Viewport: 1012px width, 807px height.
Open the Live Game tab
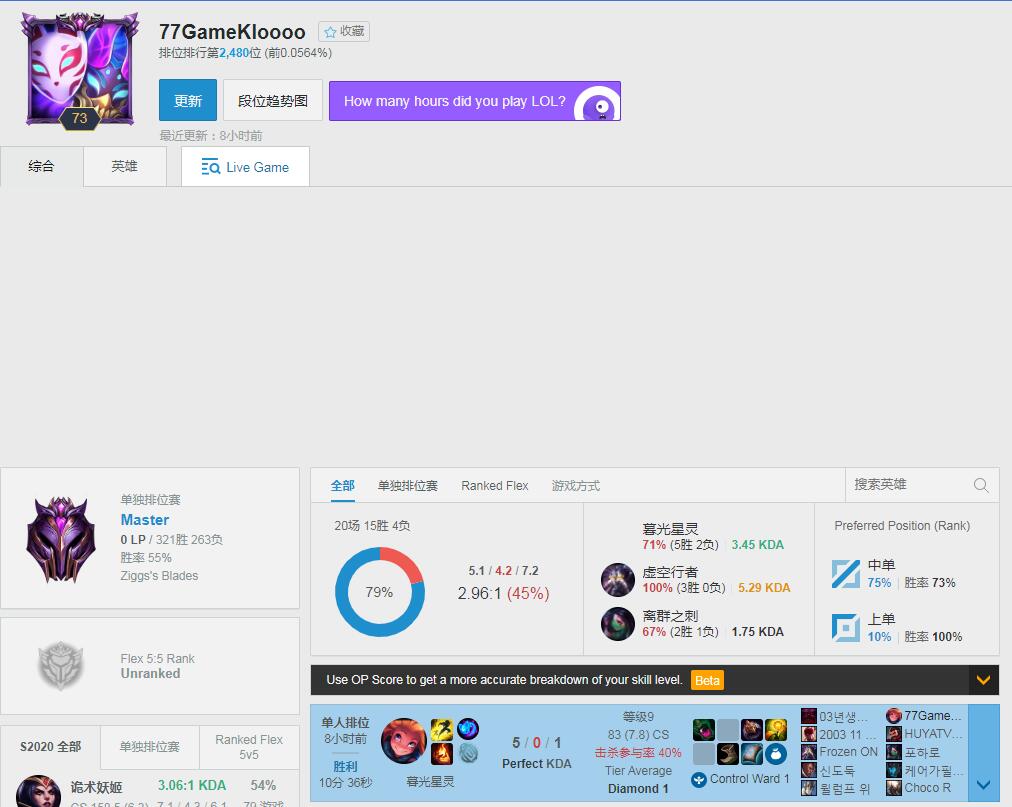coord(245,167)
